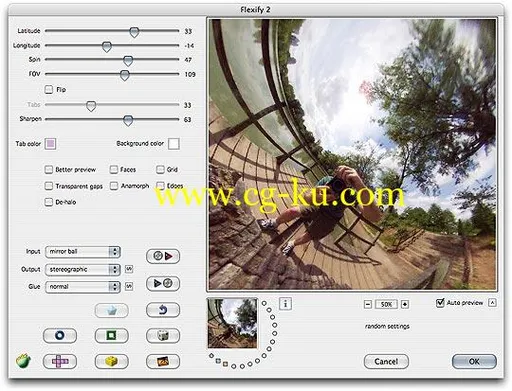Enable the De-halo checkbox

pyautogui.click(x=49, y=202)
